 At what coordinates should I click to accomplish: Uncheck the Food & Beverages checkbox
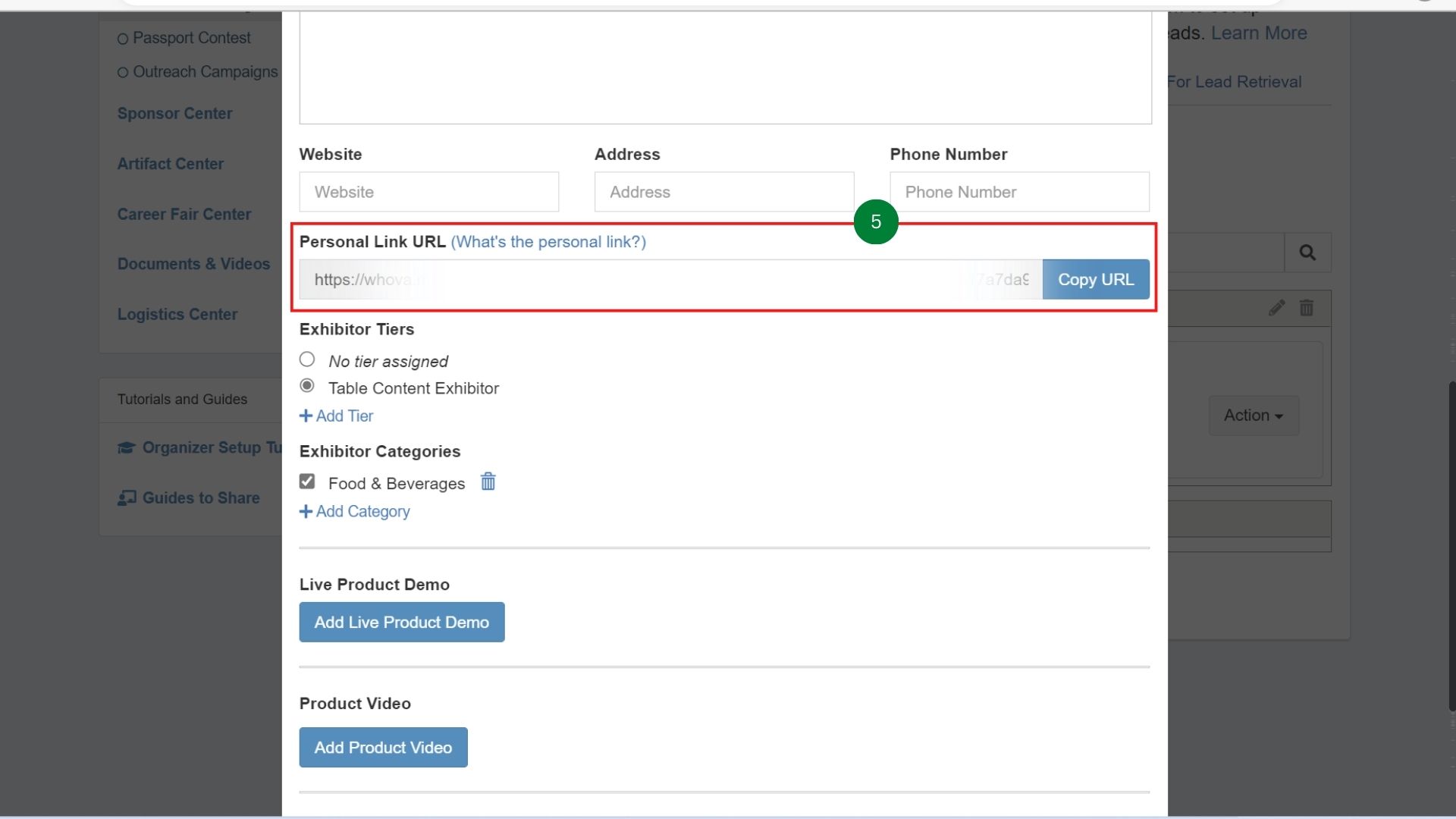click(x=307, y=482)
